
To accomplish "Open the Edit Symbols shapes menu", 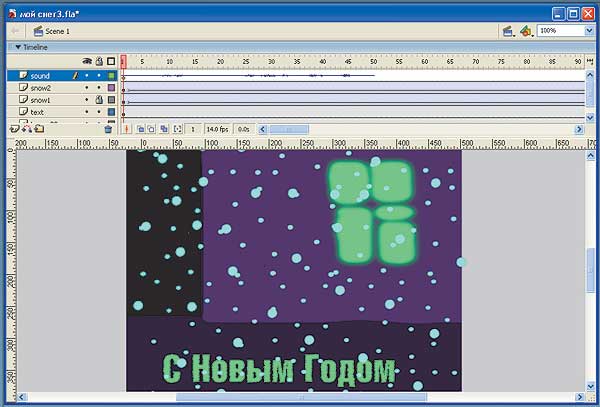I will coord(527,31).
